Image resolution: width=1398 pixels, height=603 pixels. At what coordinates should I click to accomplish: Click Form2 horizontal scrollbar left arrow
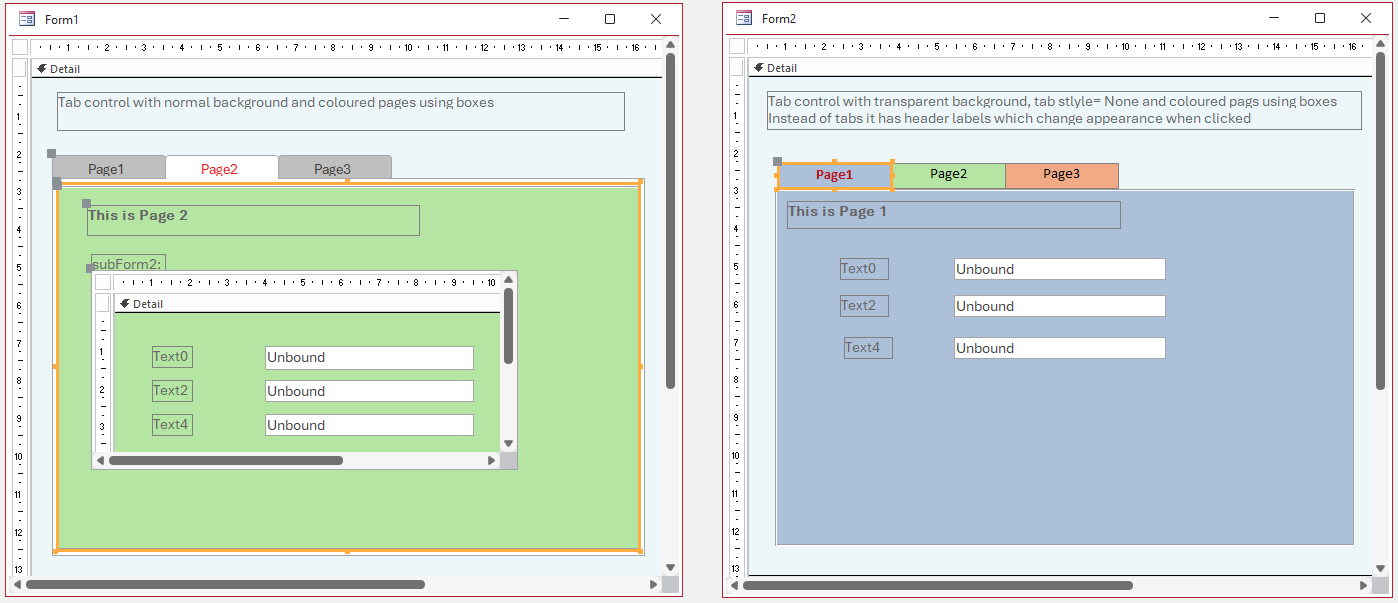tap(734, 585)
